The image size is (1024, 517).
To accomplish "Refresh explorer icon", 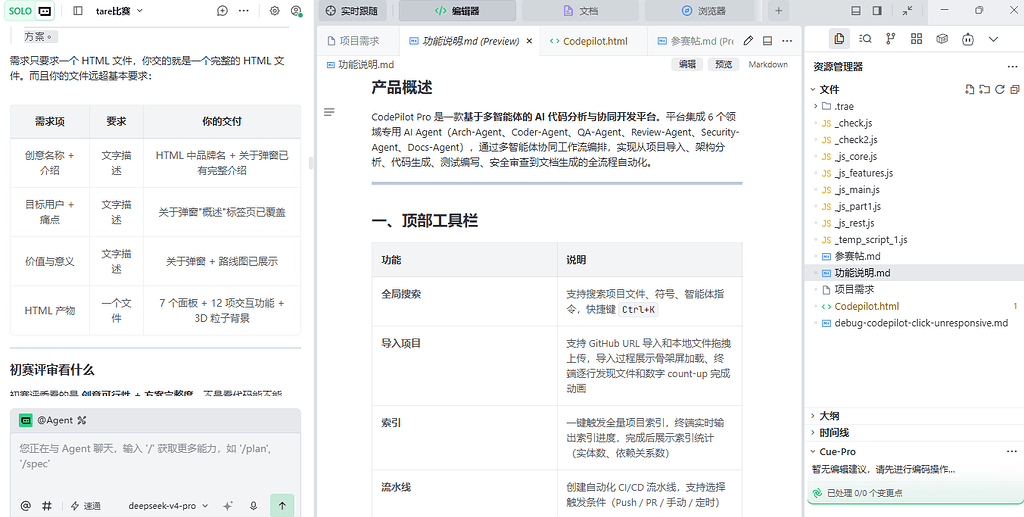I will click(999, 89).
